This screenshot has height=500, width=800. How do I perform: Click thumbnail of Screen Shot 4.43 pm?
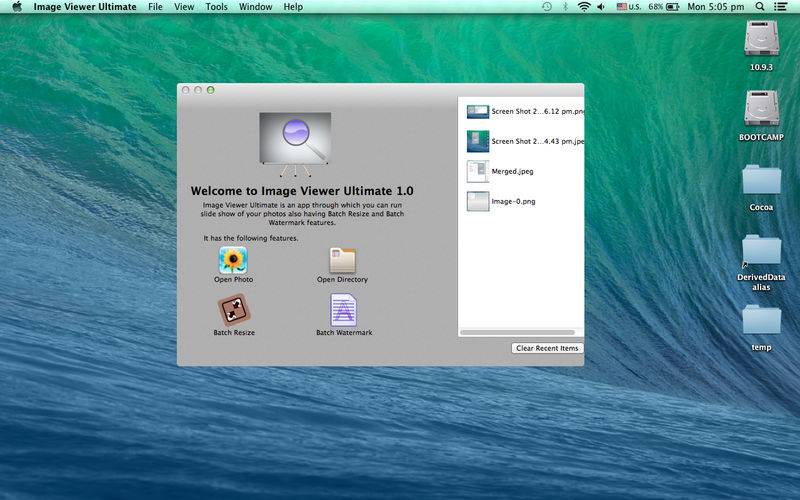(x=478, y=141)
